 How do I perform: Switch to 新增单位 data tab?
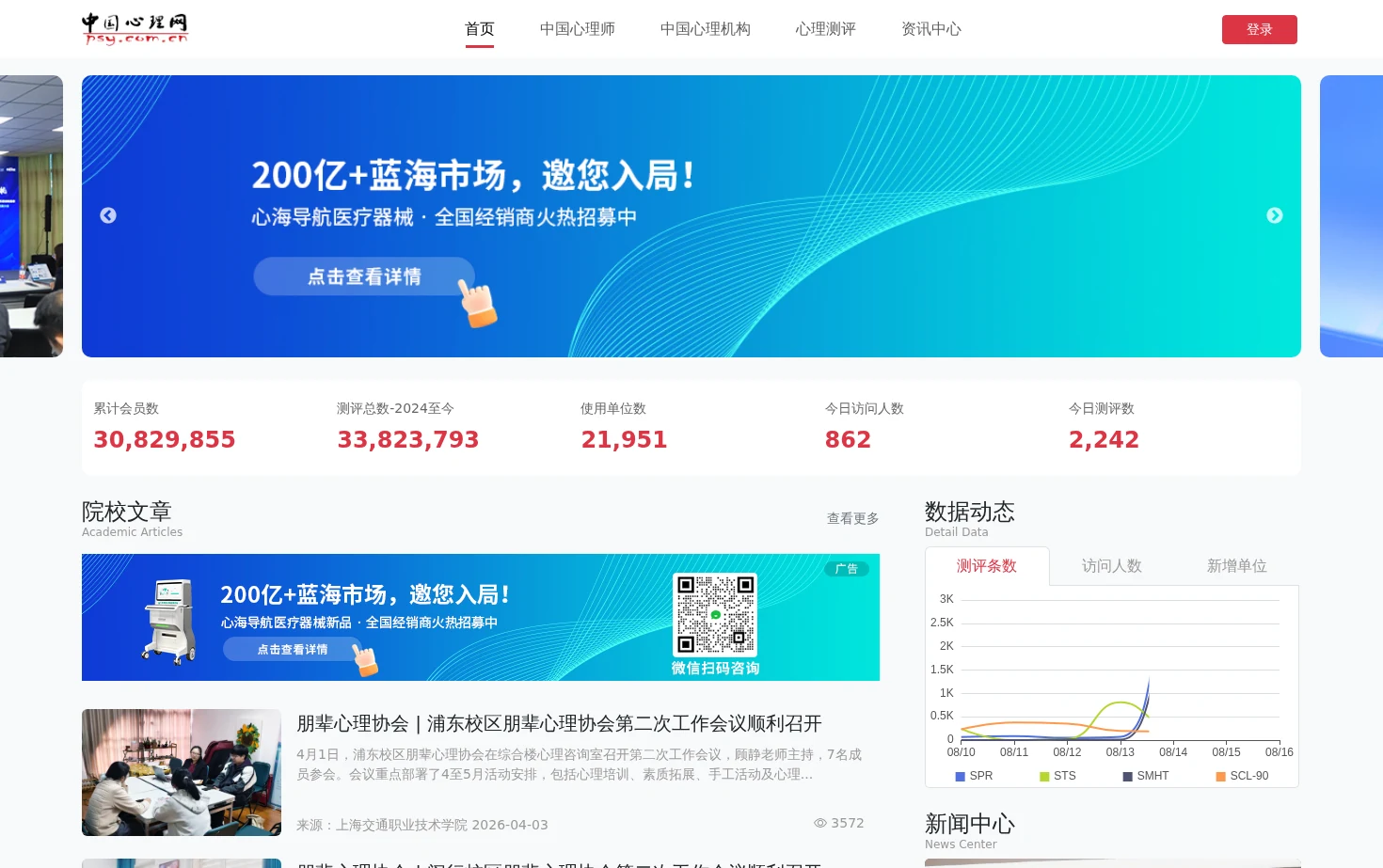click(x=1237, y=566)
